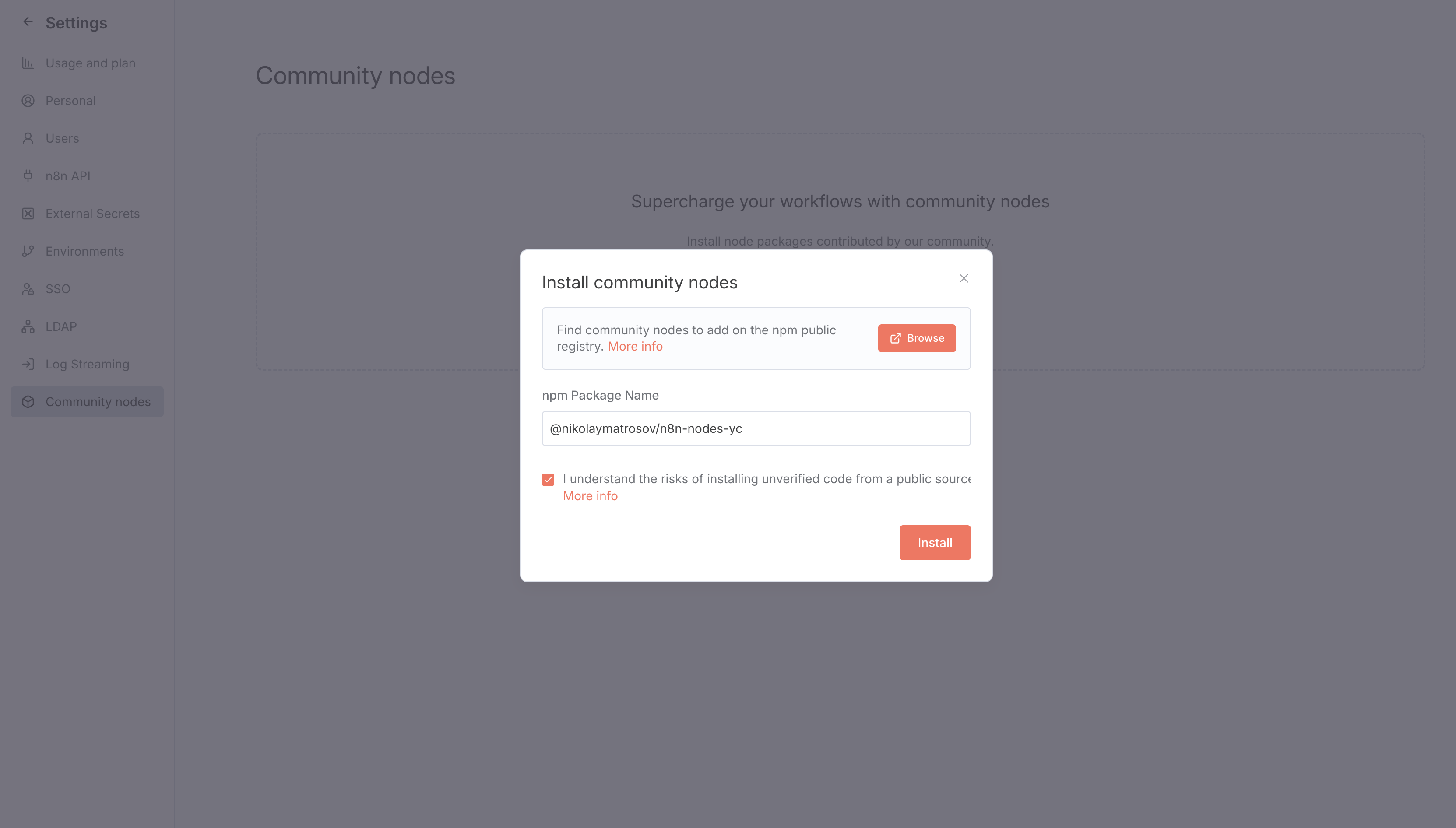Viewport: 1456px width, 828px height.
Task: Open More info link under risks checkbox
Action: pyautogui.click(x=590, y=496)
